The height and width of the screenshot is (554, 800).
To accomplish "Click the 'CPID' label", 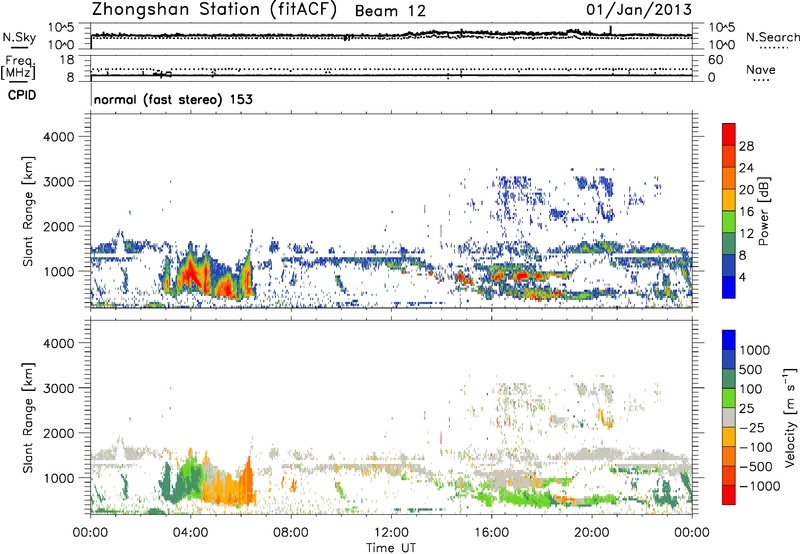I will tap(22, 95).
